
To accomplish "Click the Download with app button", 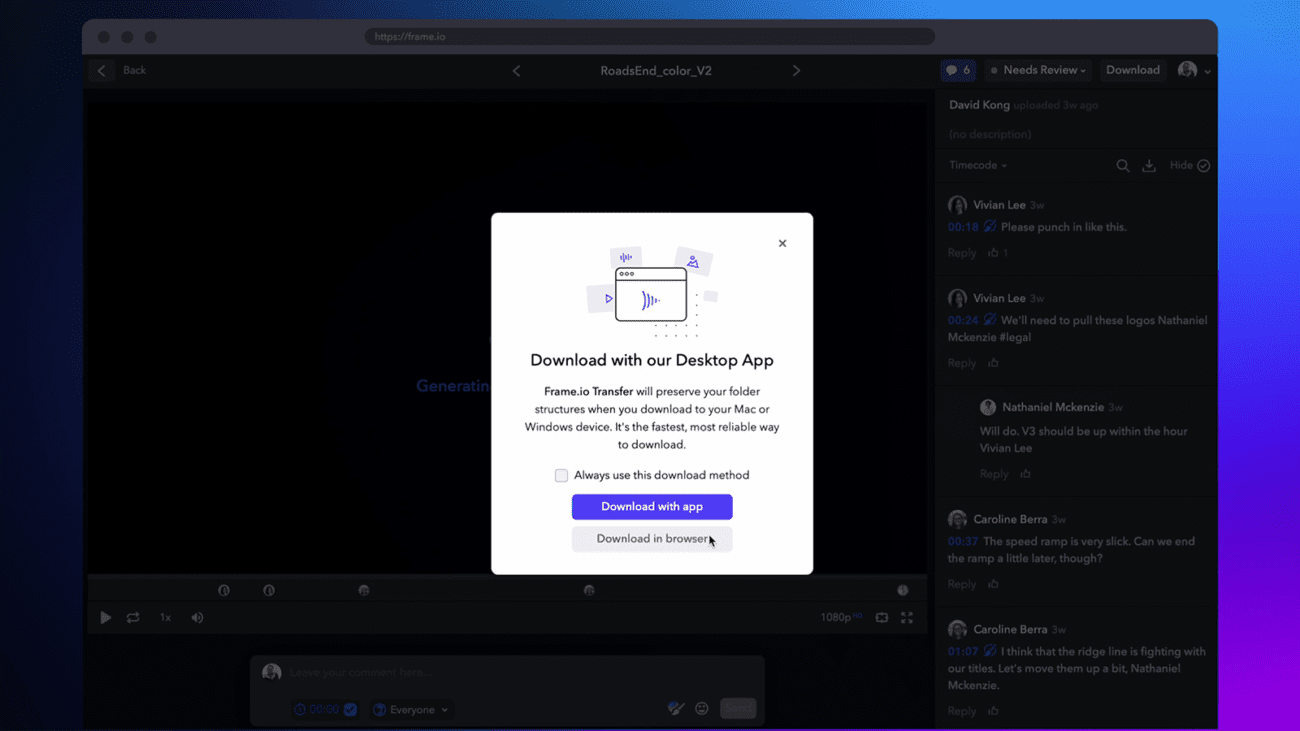I will click(x=652, y=507).
